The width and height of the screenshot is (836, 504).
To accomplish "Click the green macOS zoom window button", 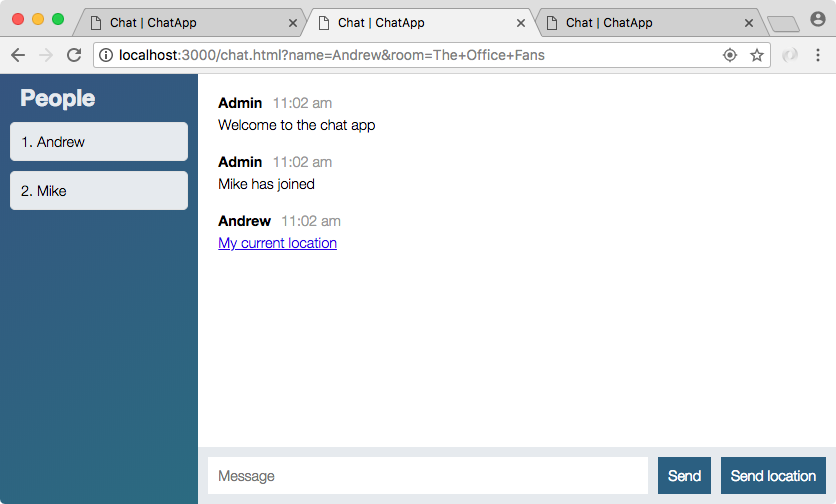I will point(58,19).
